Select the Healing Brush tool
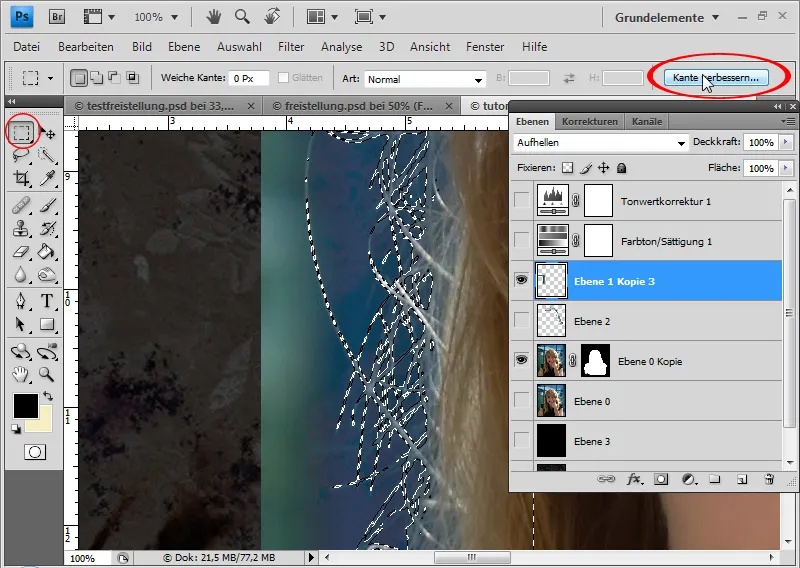 click(21, 206)
